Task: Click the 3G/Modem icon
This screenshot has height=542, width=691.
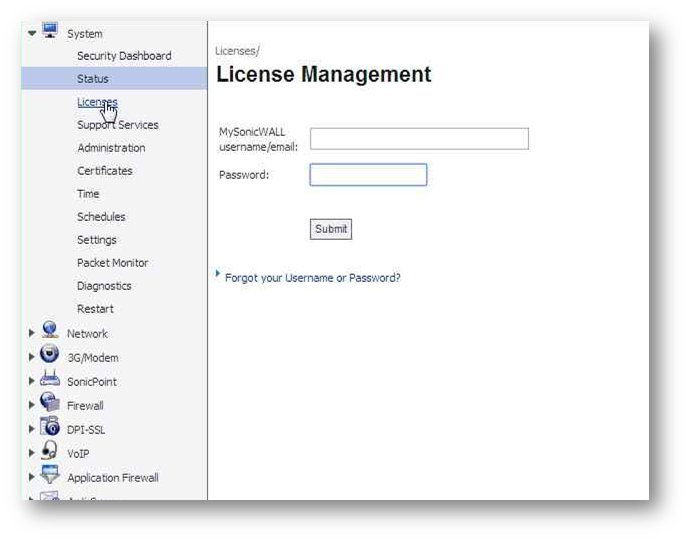Action: (x=50, y=355)
